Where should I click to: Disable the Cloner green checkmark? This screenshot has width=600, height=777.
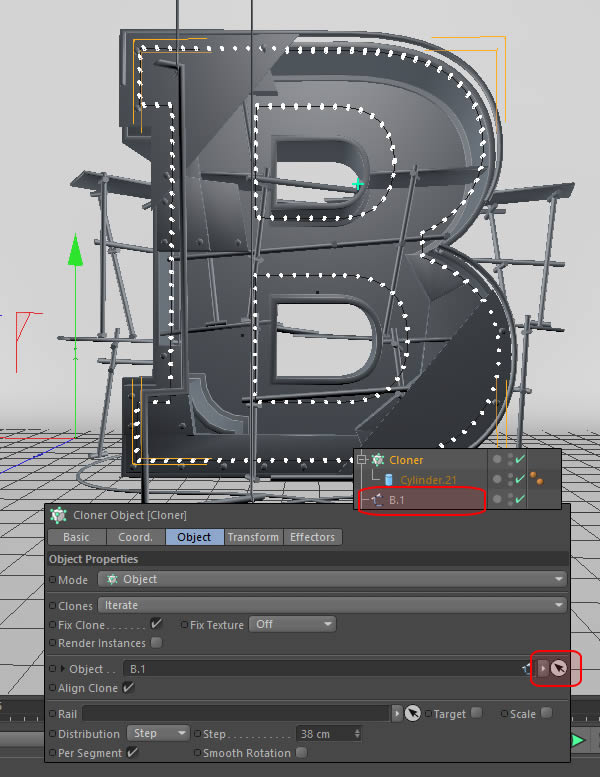520,459
